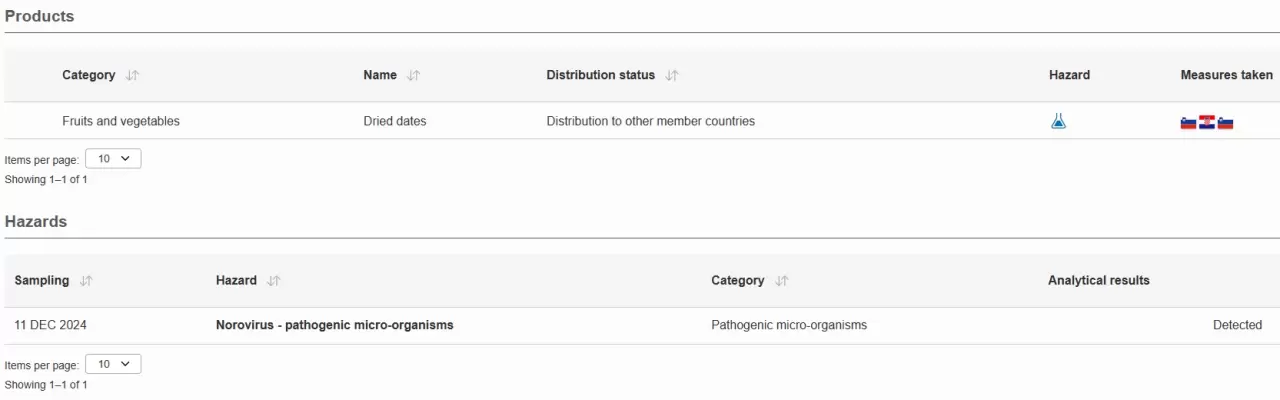Click the sort arrows beside Products Category column
This screenshot has width=1280, height=400.
click(133, 75)
